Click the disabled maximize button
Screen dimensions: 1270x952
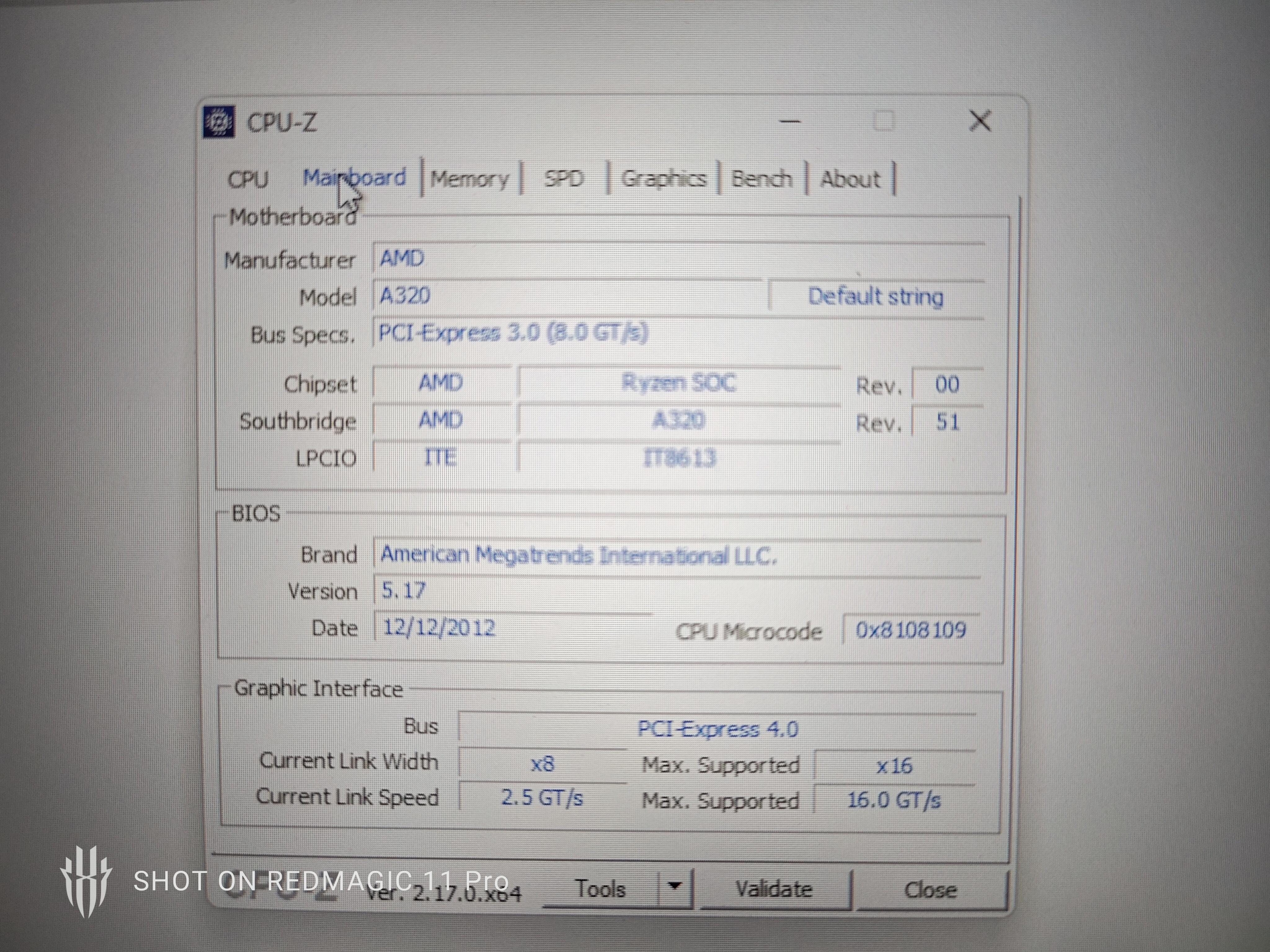(x=883, y=122)
